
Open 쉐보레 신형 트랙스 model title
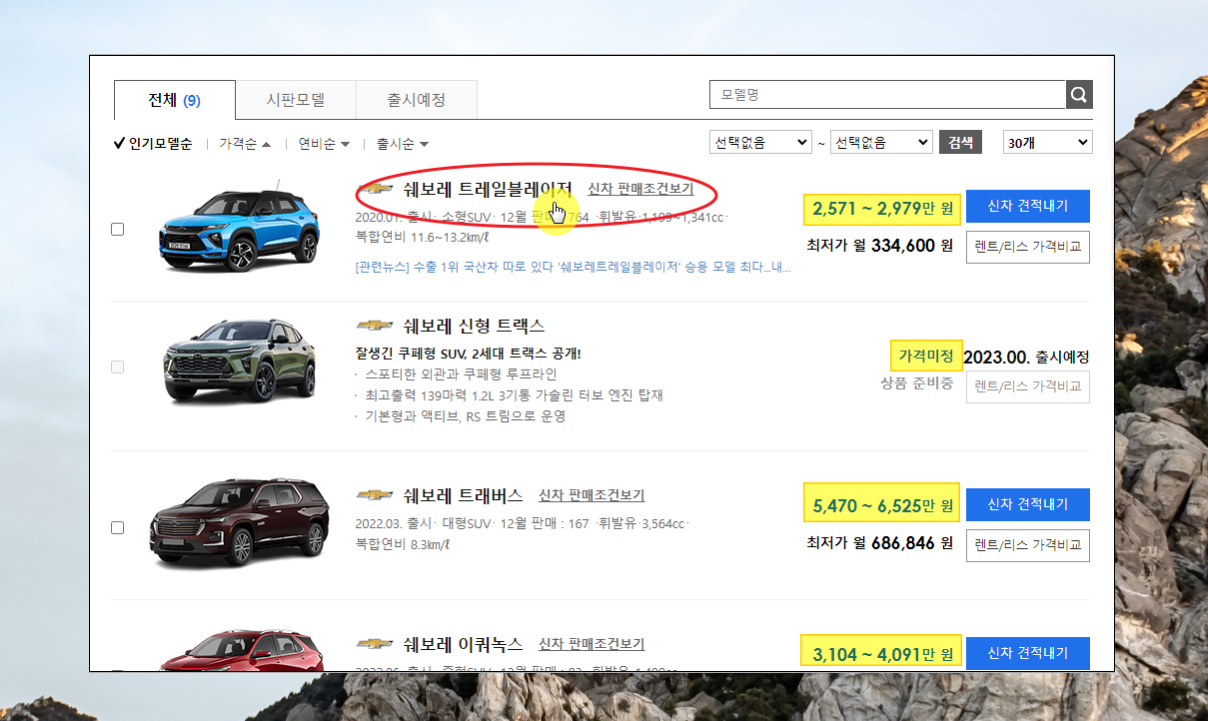[x=474, y=326]
